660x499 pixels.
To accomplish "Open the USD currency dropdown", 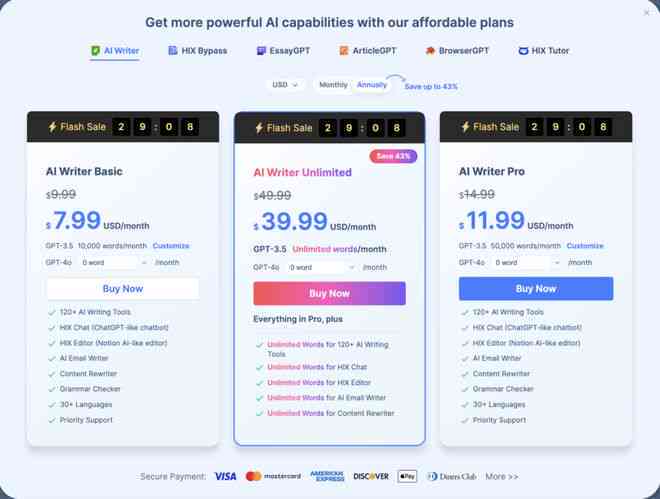I will (285, 85).
